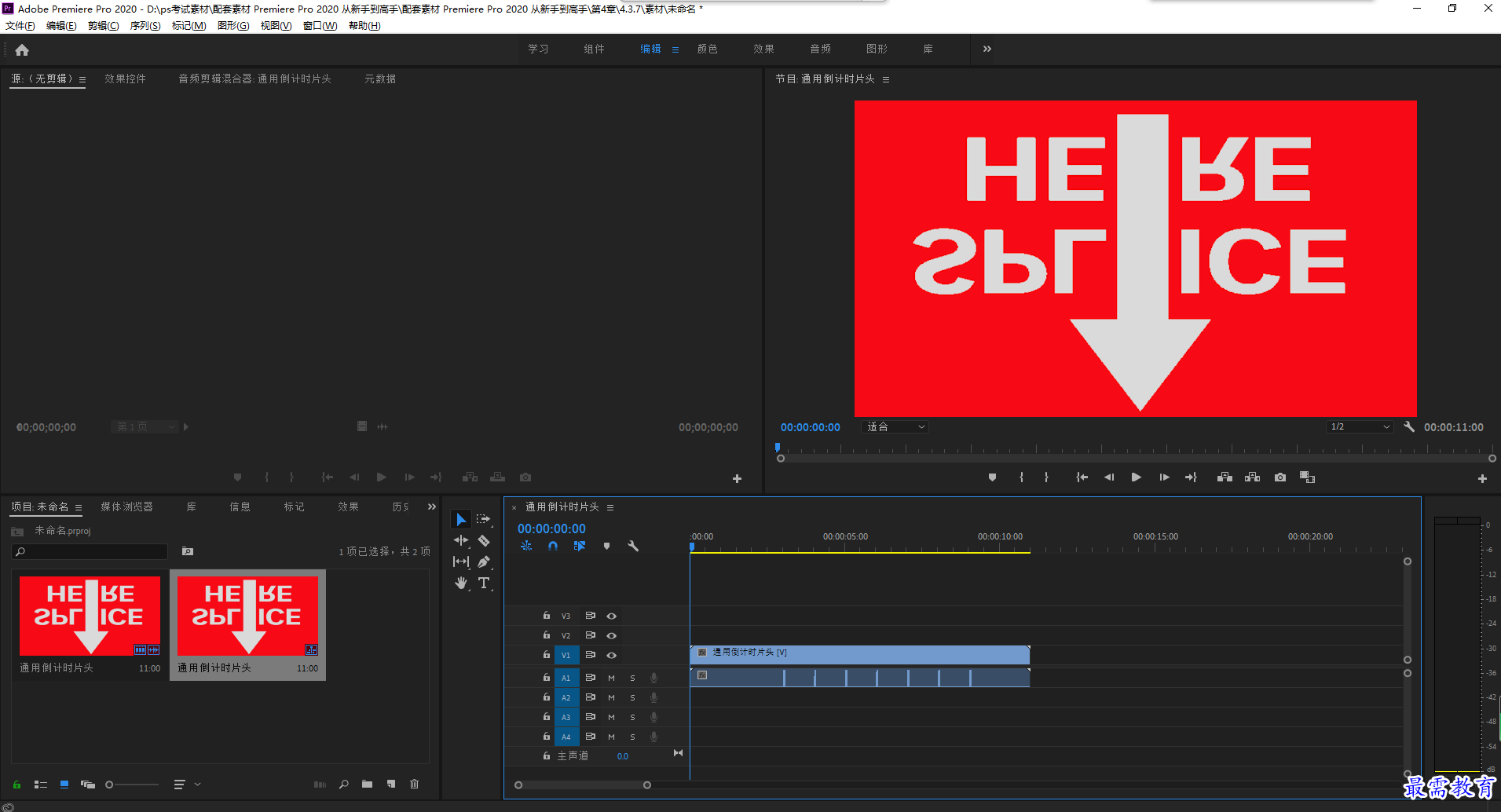Open sort icons dropdown in Project panel
This screenshot has width=1501, height=812.
coord(187,784)
